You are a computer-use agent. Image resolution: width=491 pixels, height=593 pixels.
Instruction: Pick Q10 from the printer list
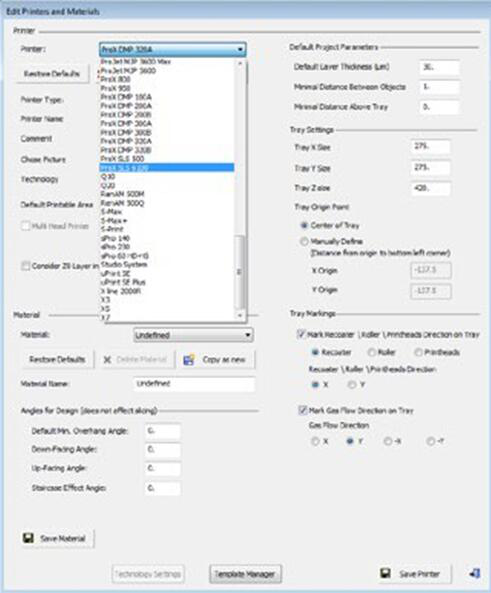167,177
